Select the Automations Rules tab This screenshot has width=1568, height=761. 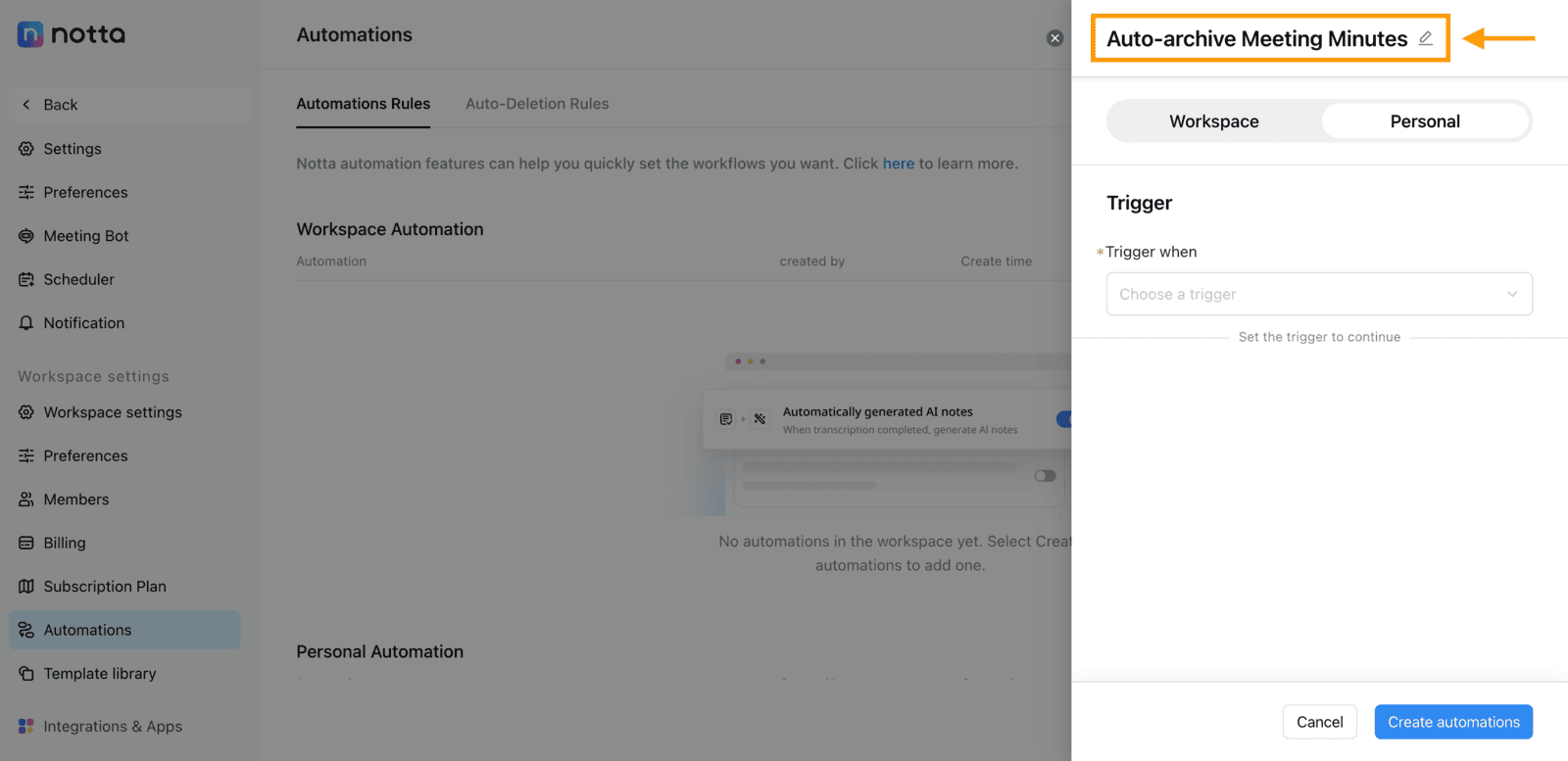coord(364,104)
